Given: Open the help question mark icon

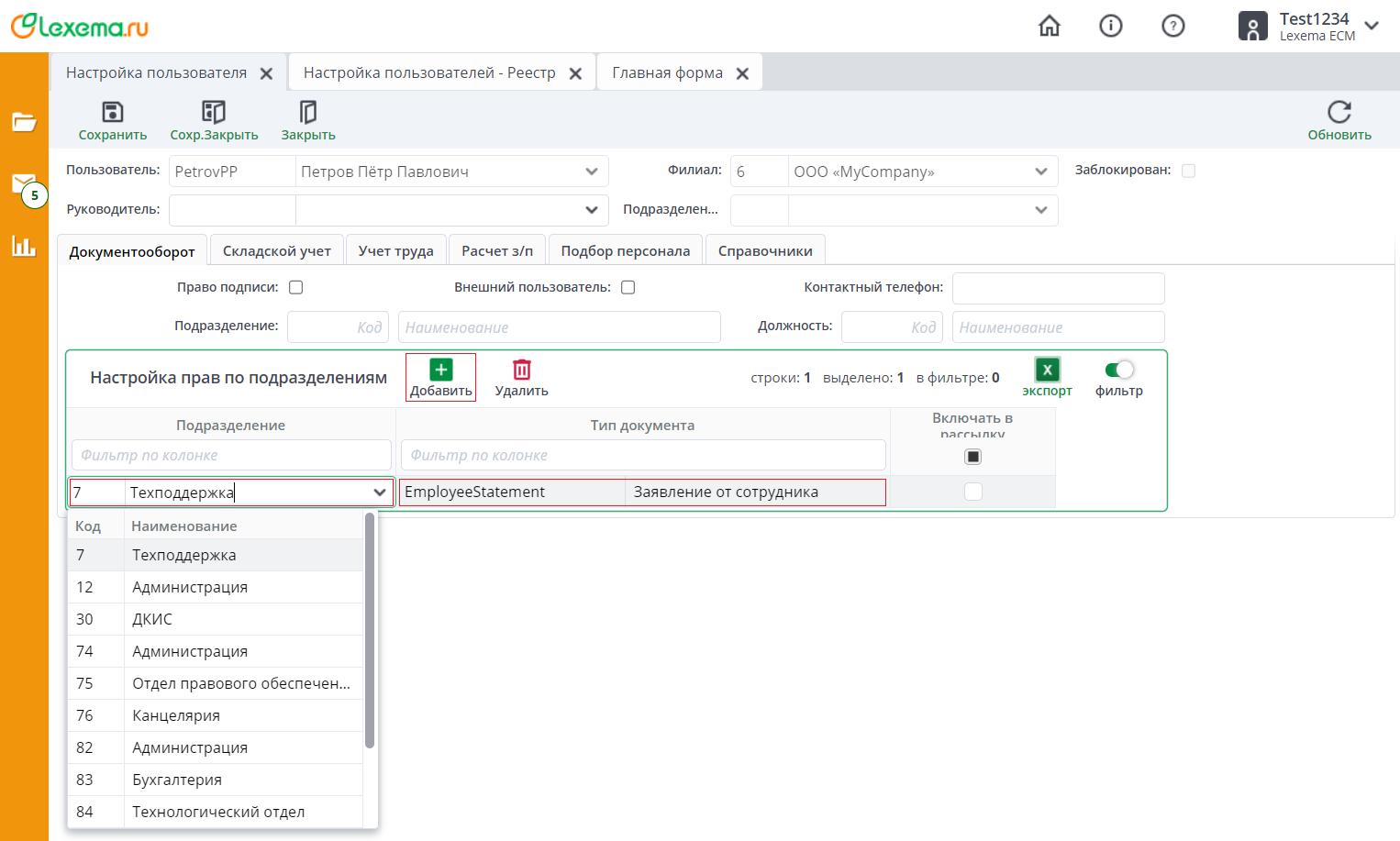Looking at the screenshot, I should pyautogui.click(x=1172, y=26).
